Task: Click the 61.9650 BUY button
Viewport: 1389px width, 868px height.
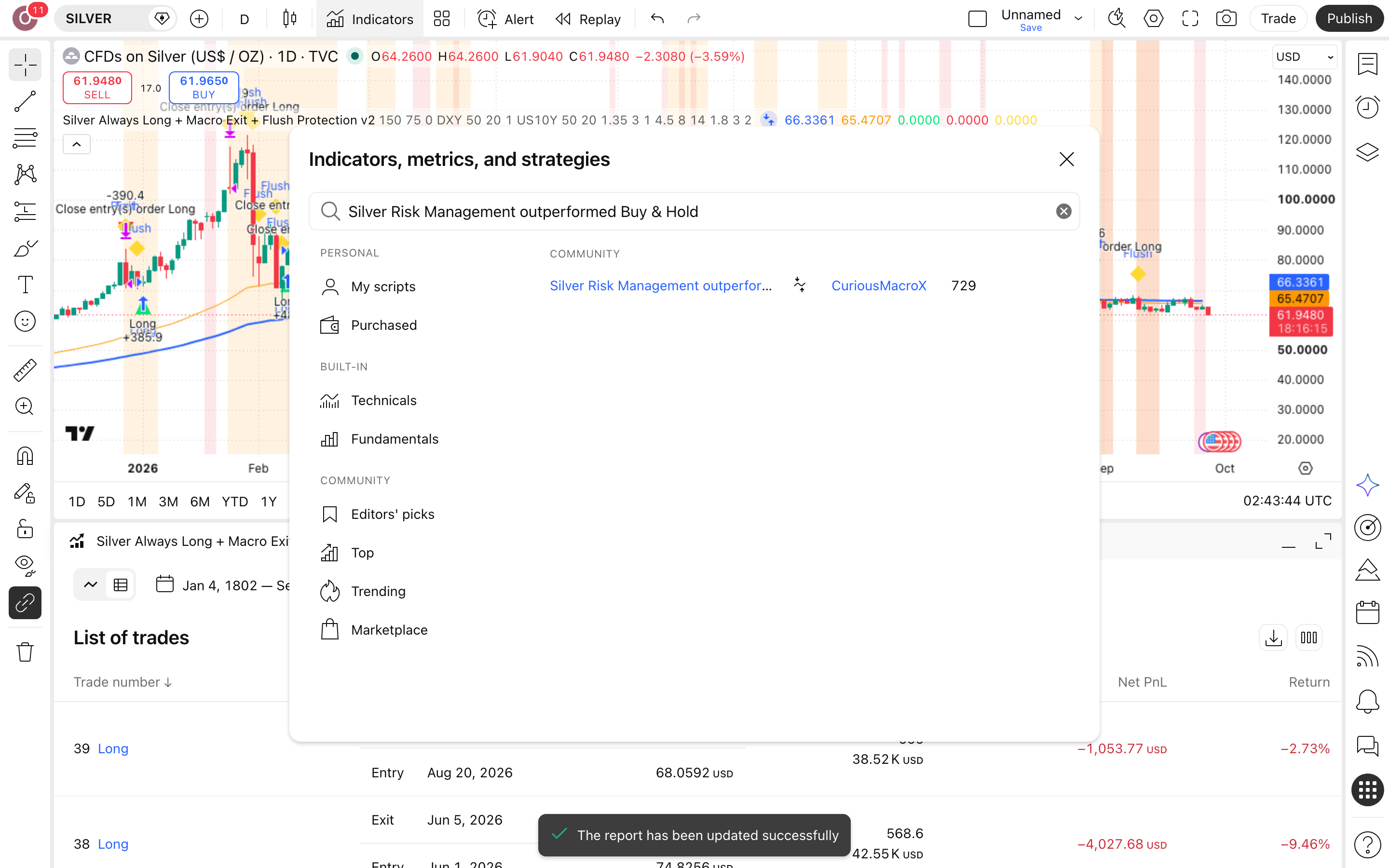Action: point(204,87)
